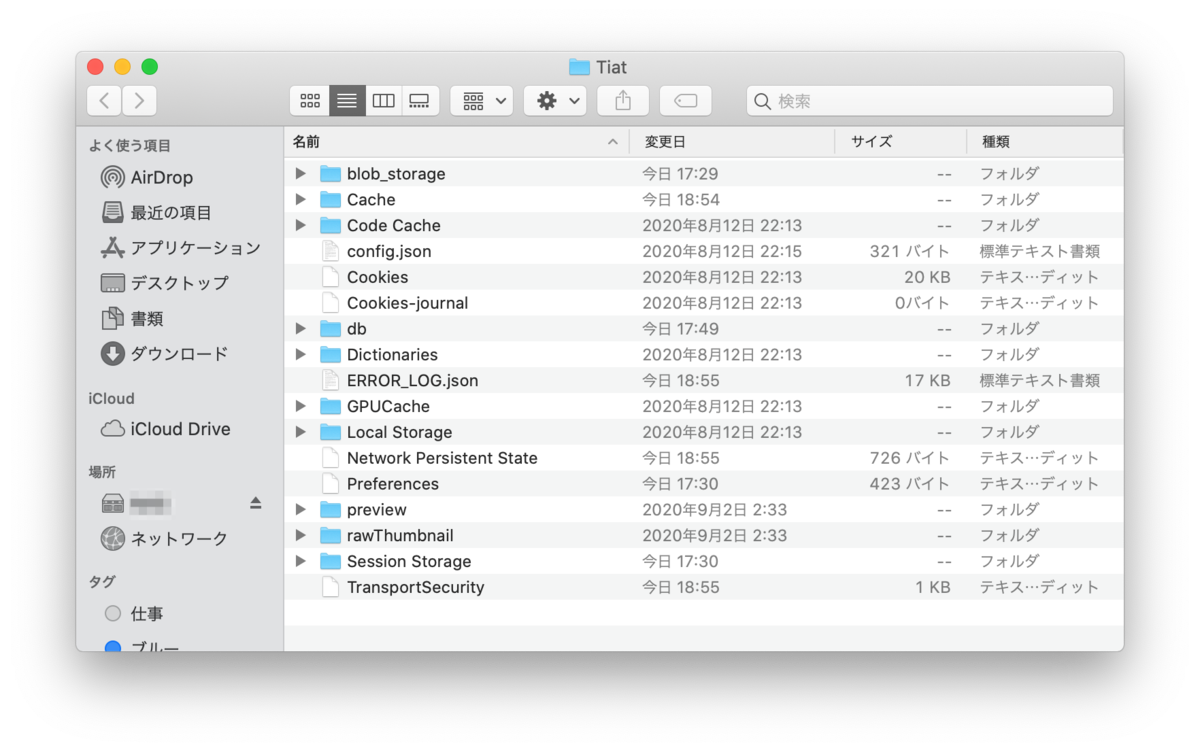The height and width of the screenshot is (752, 1200).
Task: Select the ERROR_LOG.json file icon
Action: [330, 381]
